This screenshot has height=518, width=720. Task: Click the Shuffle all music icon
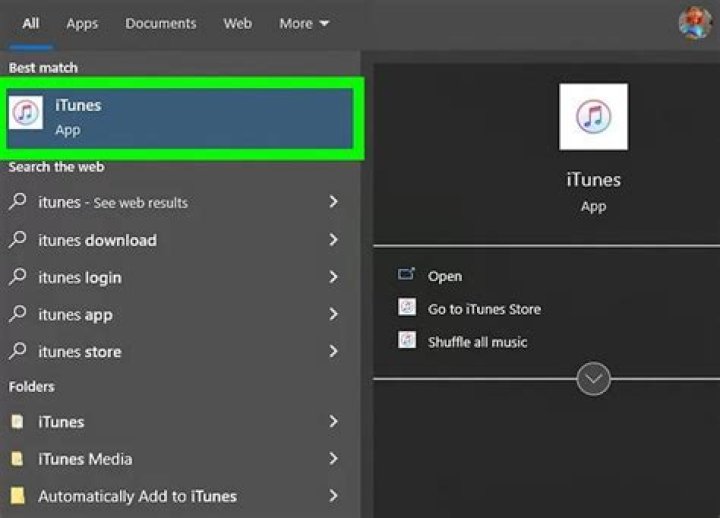point(407,340)
